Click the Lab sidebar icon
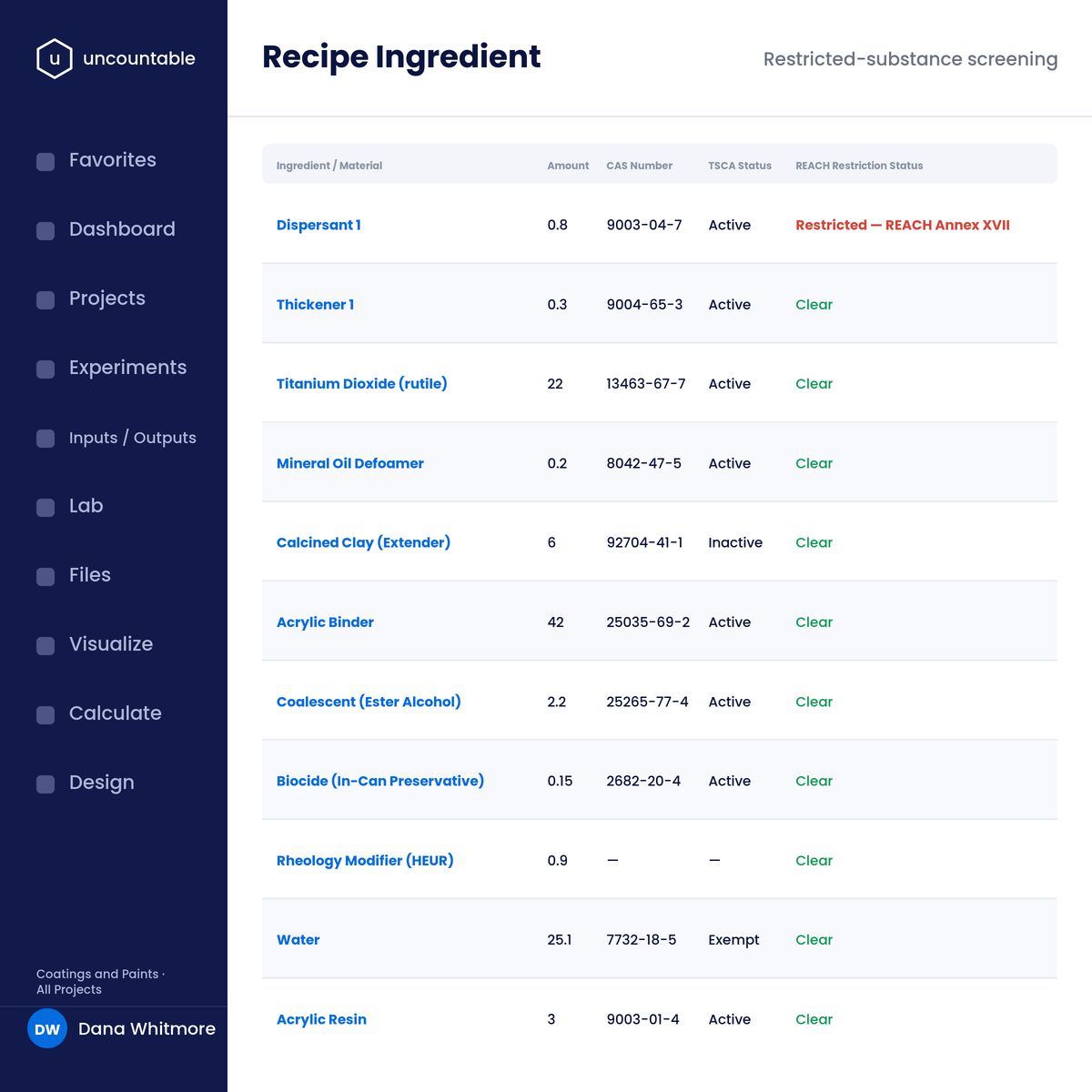This screenshot has height=1092, width=1092. click(45, 508)
